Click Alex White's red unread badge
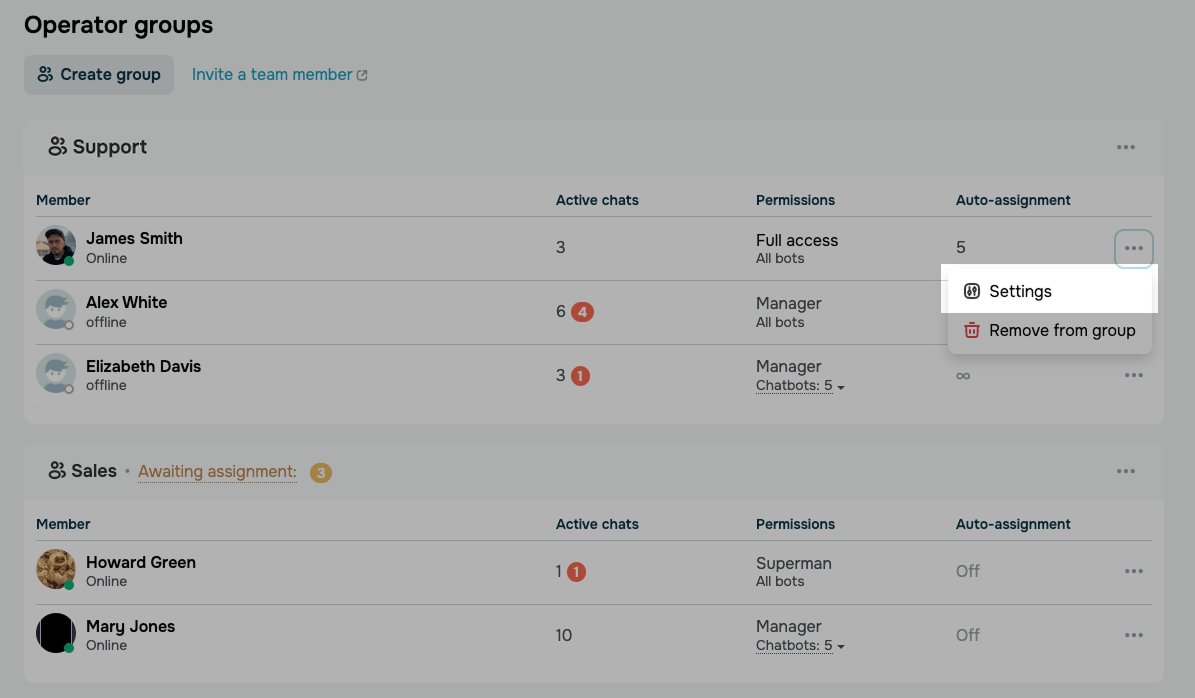 tap(582, 312)
